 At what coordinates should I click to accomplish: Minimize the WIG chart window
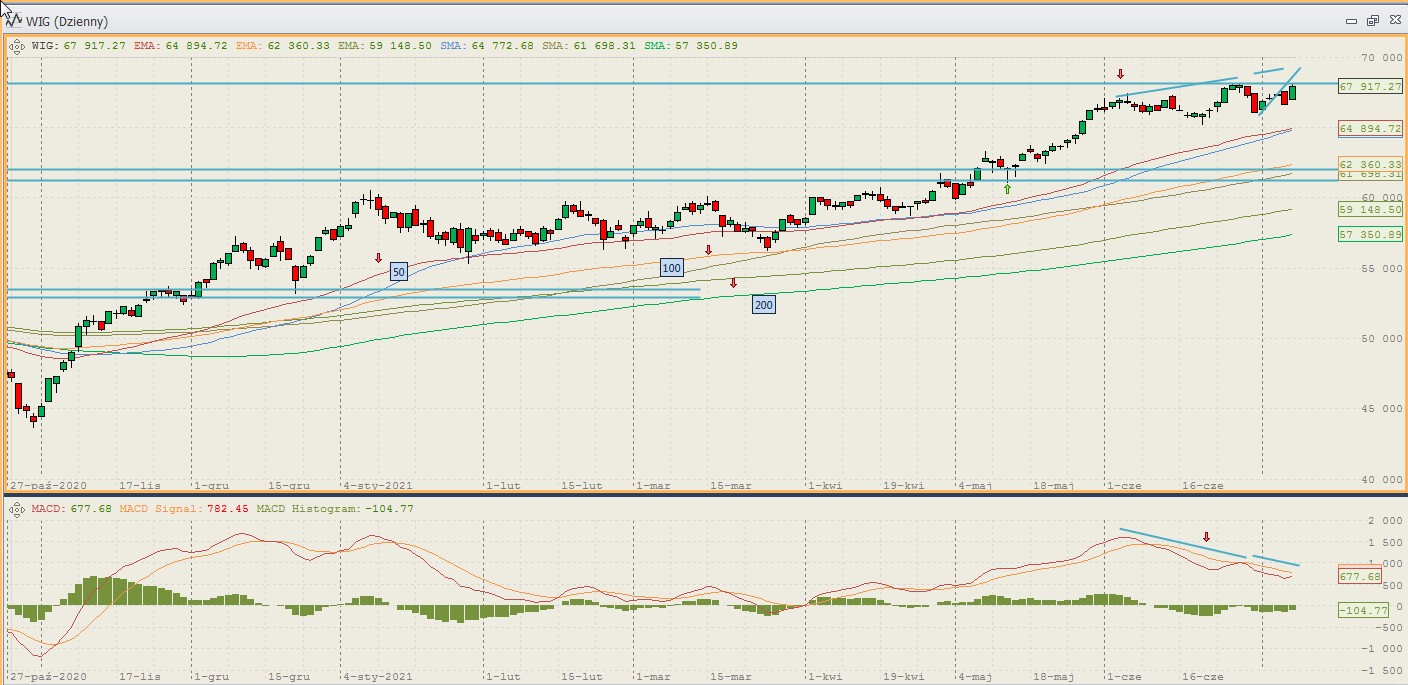(1352, 21)
